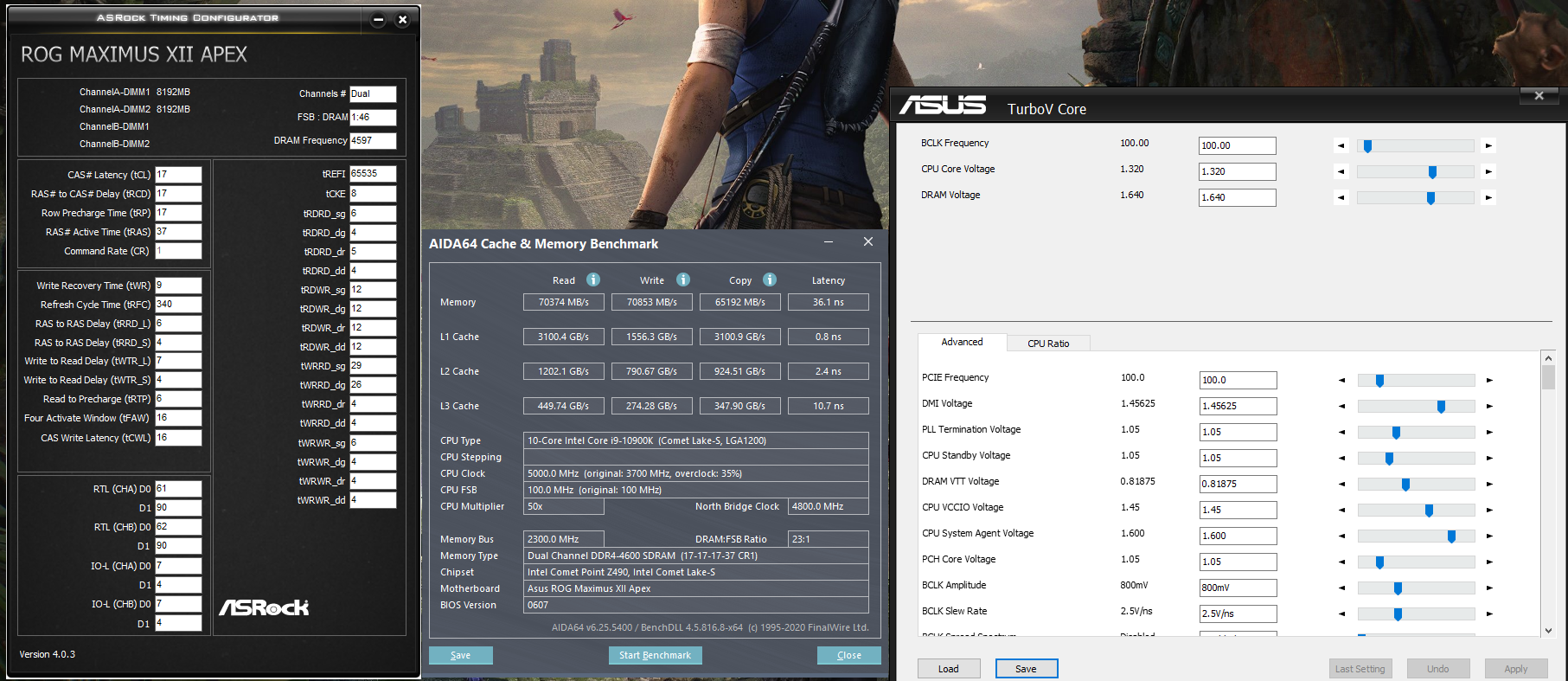
Task: Increase PCIE Frequency with right arrow
Action: 1489,381
